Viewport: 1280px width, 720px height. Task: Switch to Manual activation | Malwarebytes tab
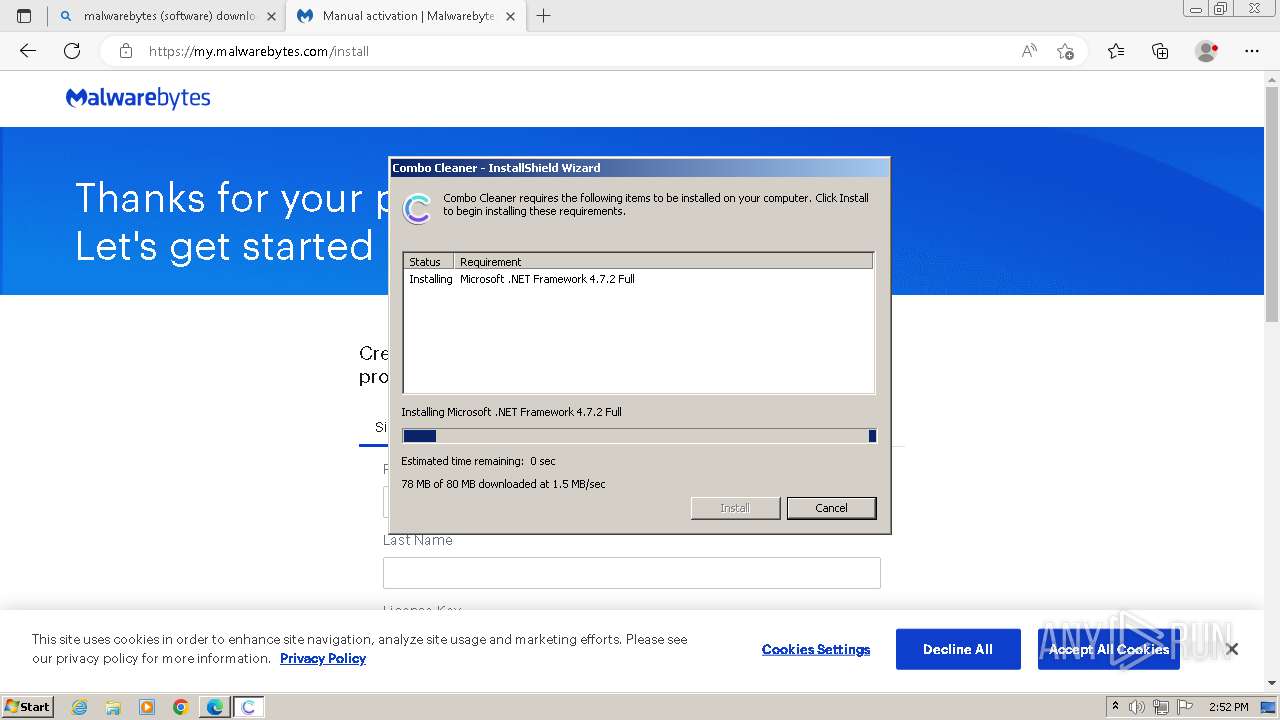(x=406, y=16)
